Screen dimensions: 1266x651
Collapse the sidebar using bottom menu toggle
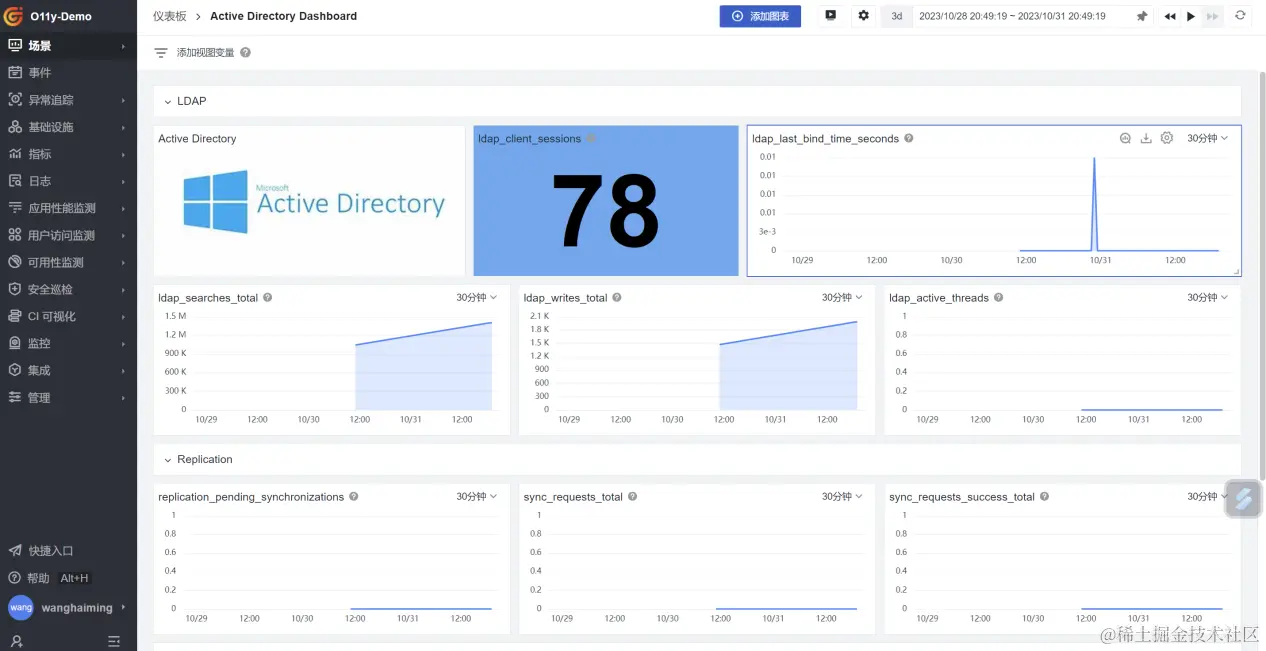pyautogui.click(x=114, y=641)
